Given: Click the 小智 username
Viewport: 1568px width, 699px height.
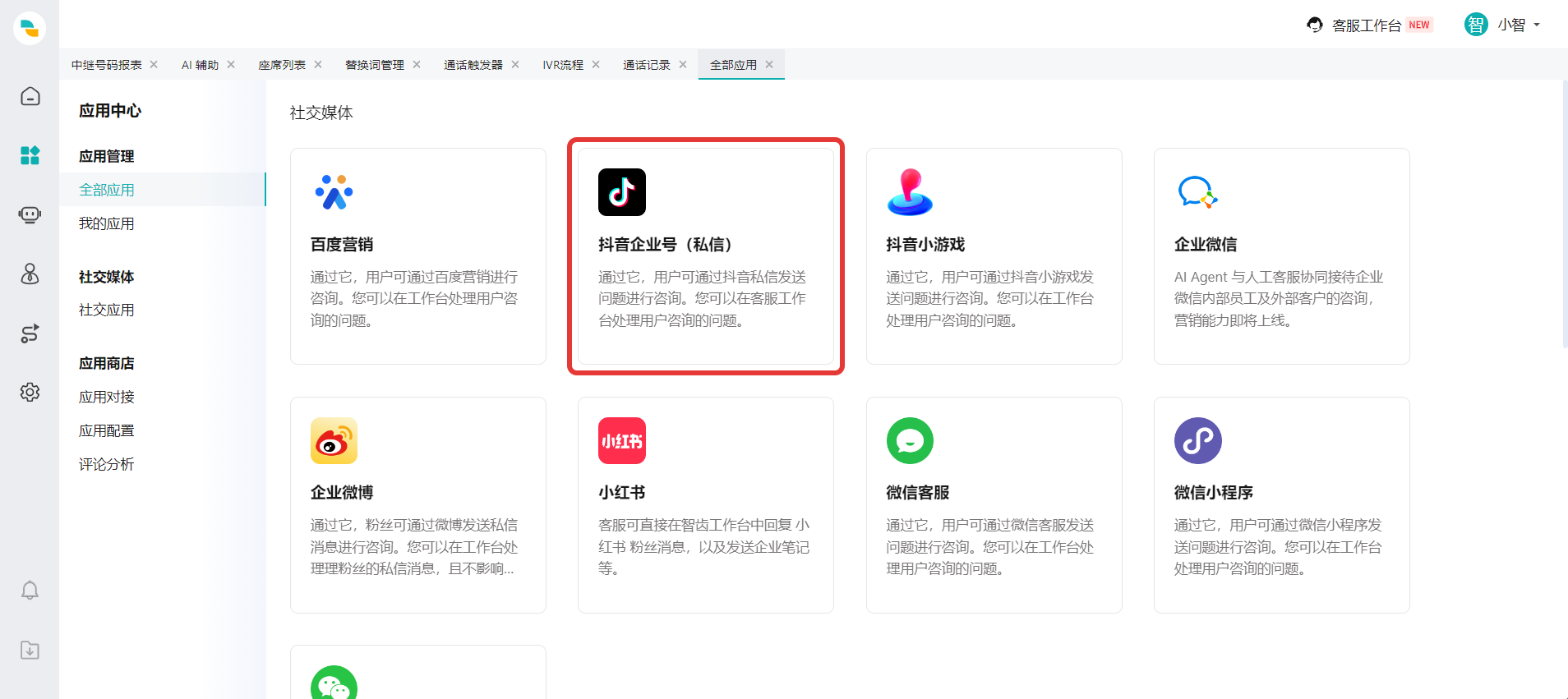Looking at the screenshot, I should [x=1511, y=26].
